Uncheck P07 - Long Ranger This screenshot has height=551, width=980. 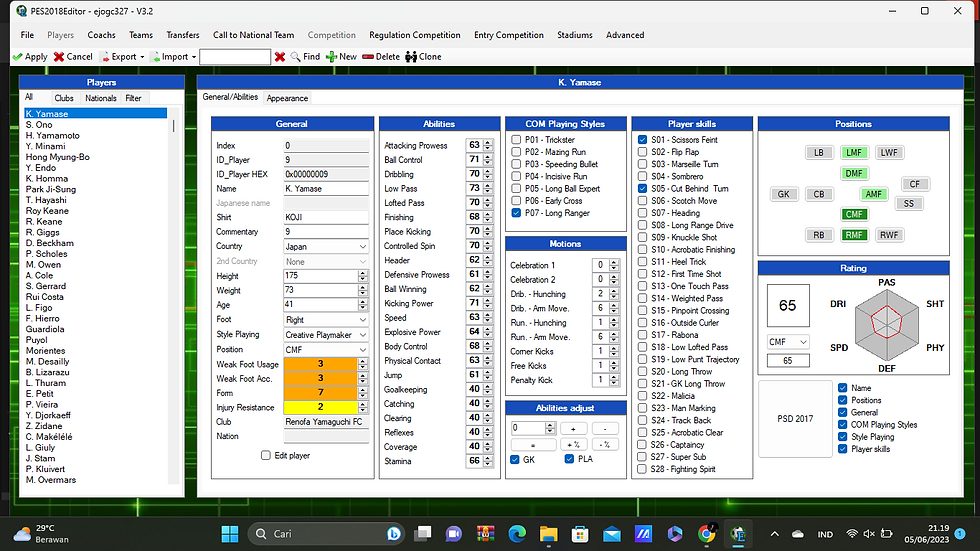tap(516, 213)
